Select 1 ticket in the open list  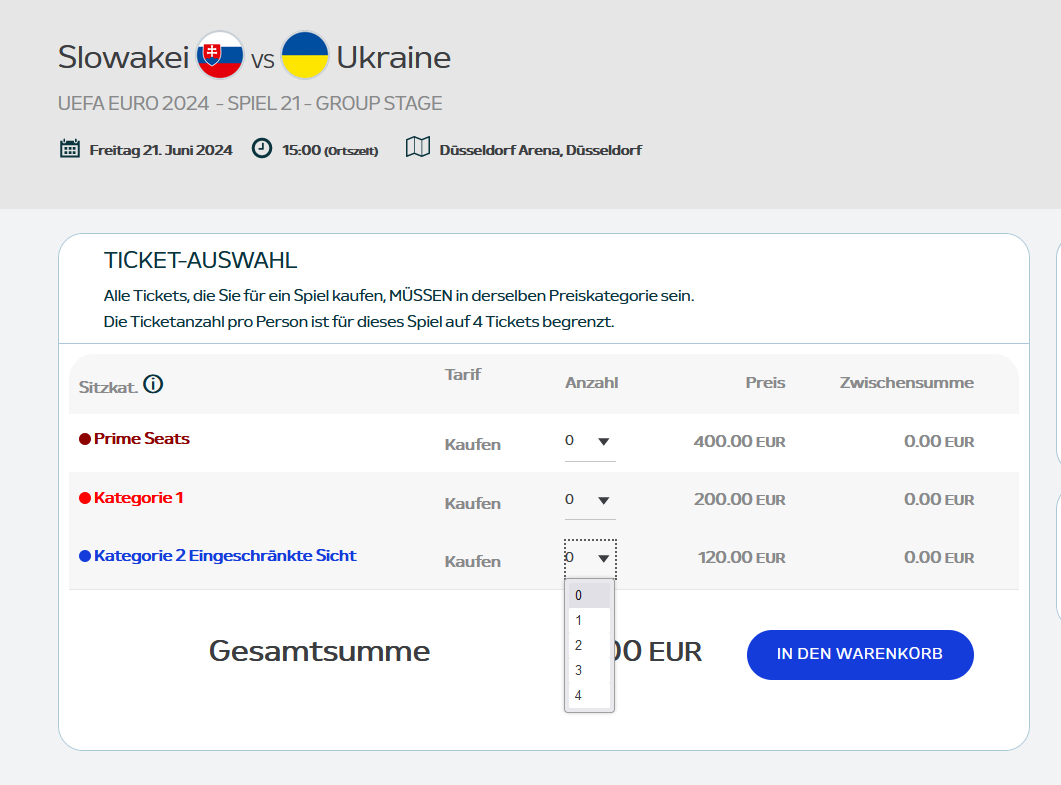[589, 620]
